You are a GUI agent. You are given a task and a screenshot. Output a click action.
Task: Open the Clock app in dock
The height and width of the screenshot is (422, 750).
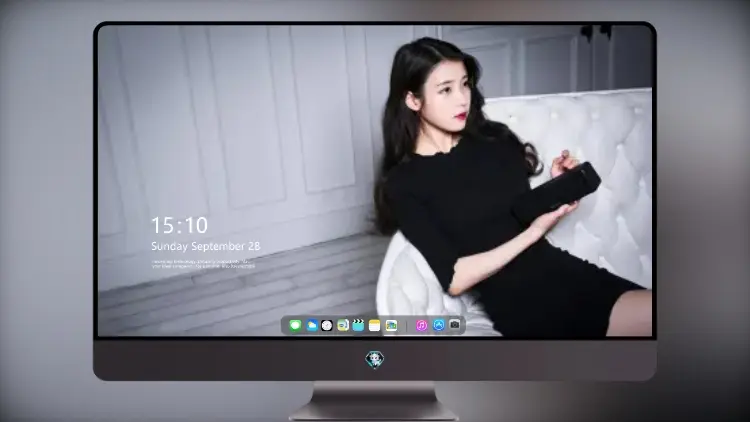pos(327,326)
